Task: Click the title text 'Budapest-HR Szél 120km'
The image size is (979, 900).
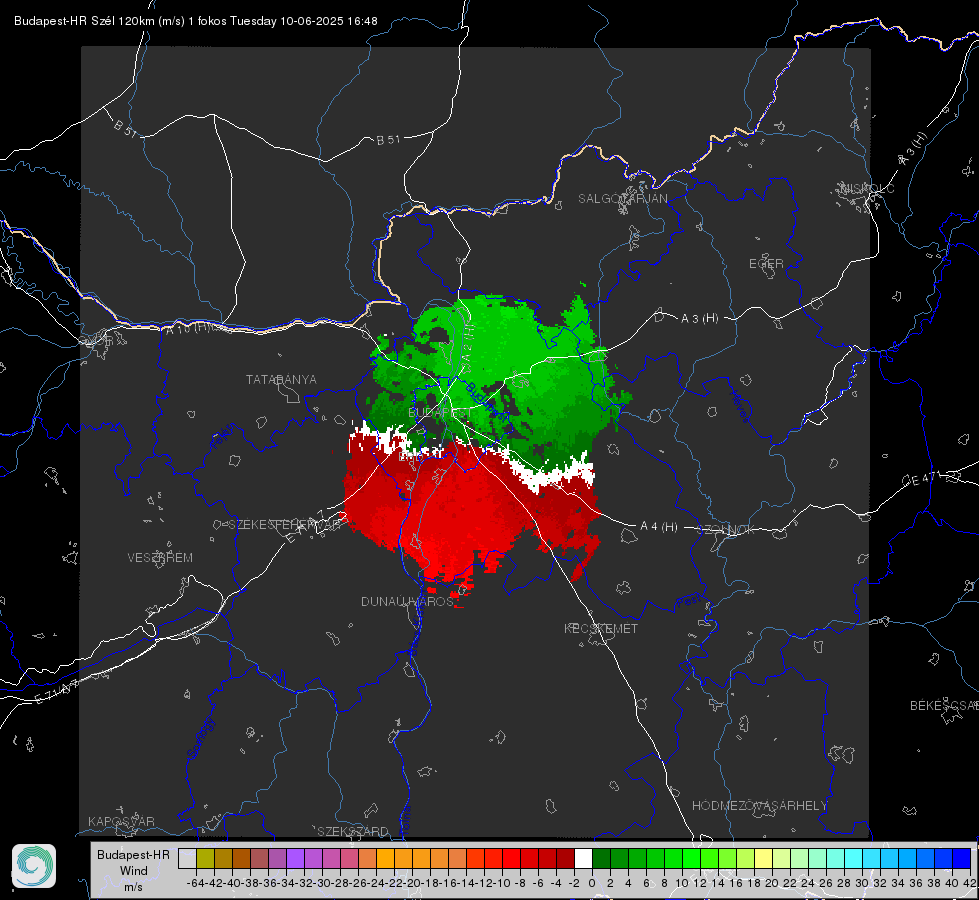Action: click(84, 21)
